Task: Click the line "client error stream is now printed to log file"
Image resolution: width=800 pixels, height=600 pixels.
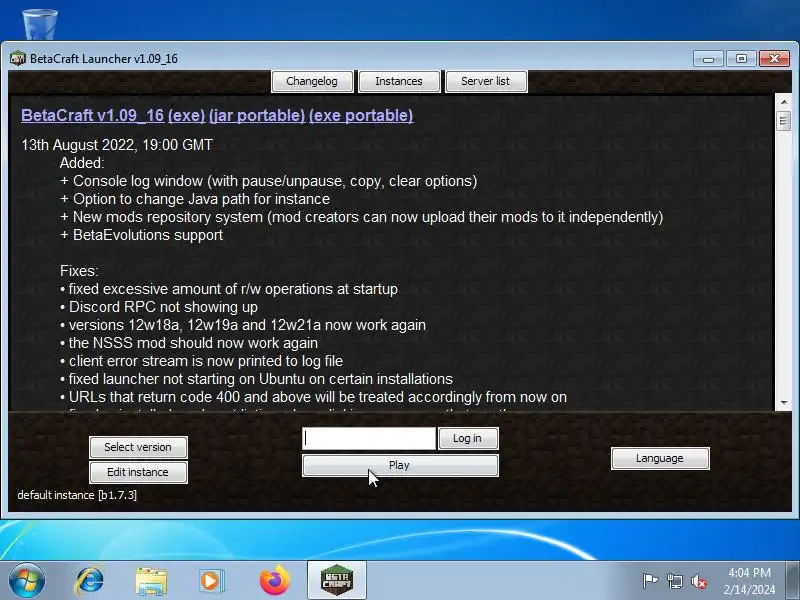Action: [x=202, y=361]
